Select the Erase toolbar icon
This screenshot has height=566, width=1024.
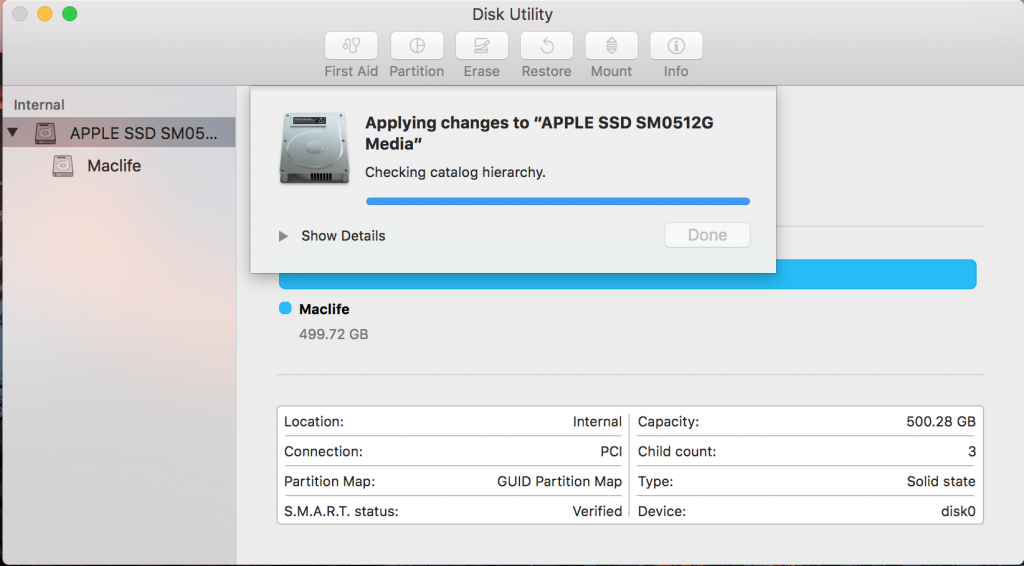[481, 46]
